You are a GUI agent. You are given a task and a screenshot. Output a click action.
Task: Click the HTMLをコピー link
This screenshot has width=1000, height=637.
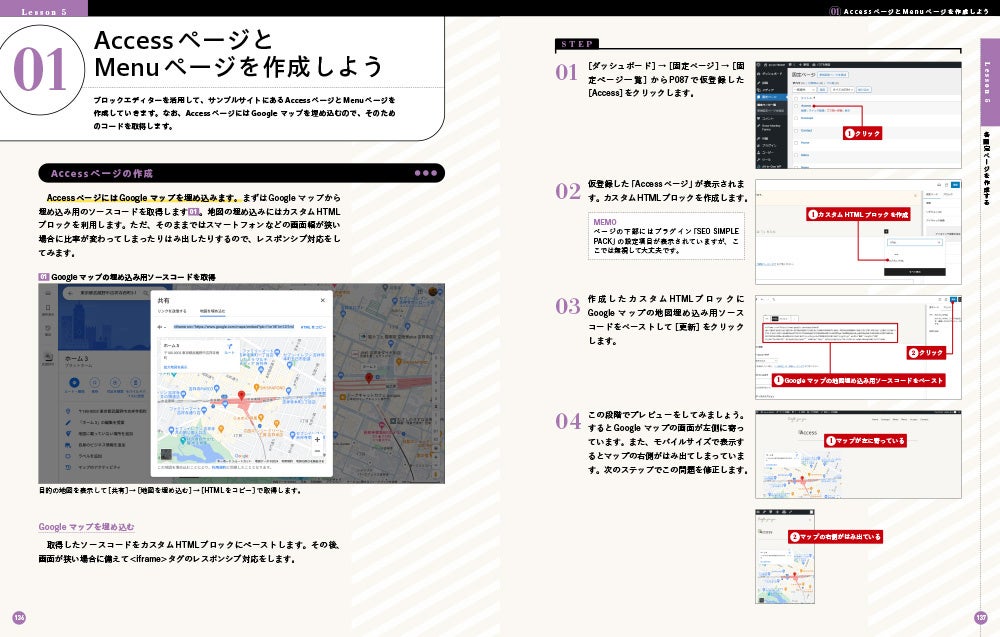[x=312, y=327]
